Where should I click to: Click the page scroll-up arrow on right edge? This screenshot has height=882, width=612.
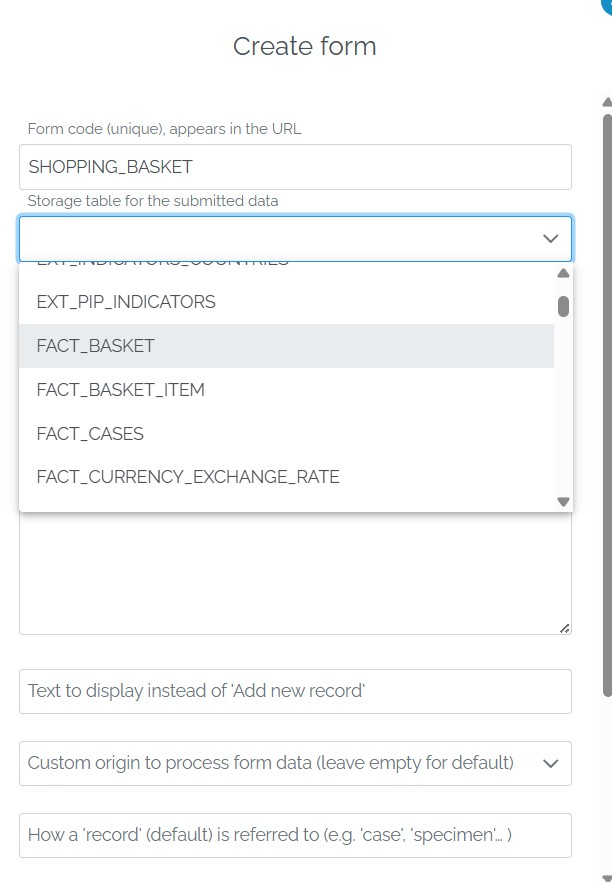coord(604,101)
